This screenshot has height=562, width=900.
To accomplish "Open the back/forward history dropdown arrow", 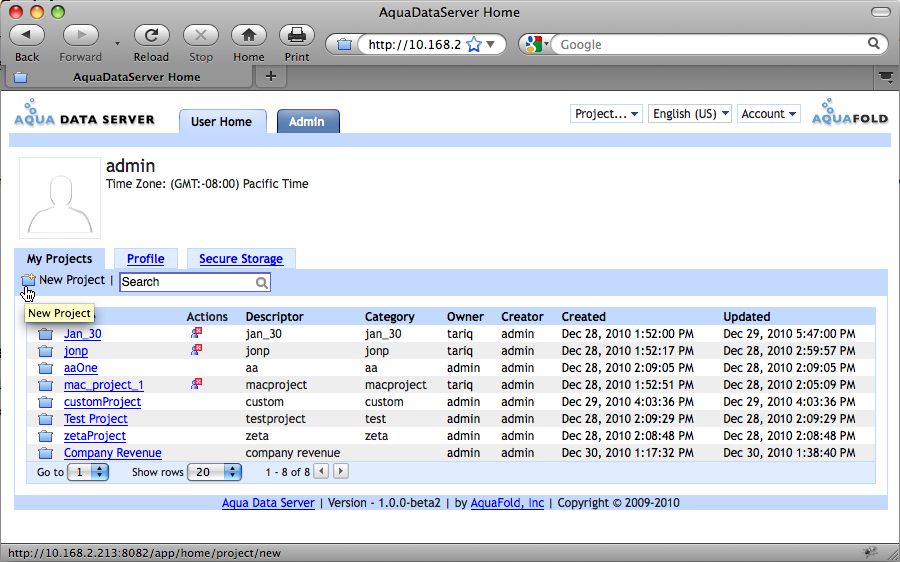I will pyautogui.click(x=117, y=44).
